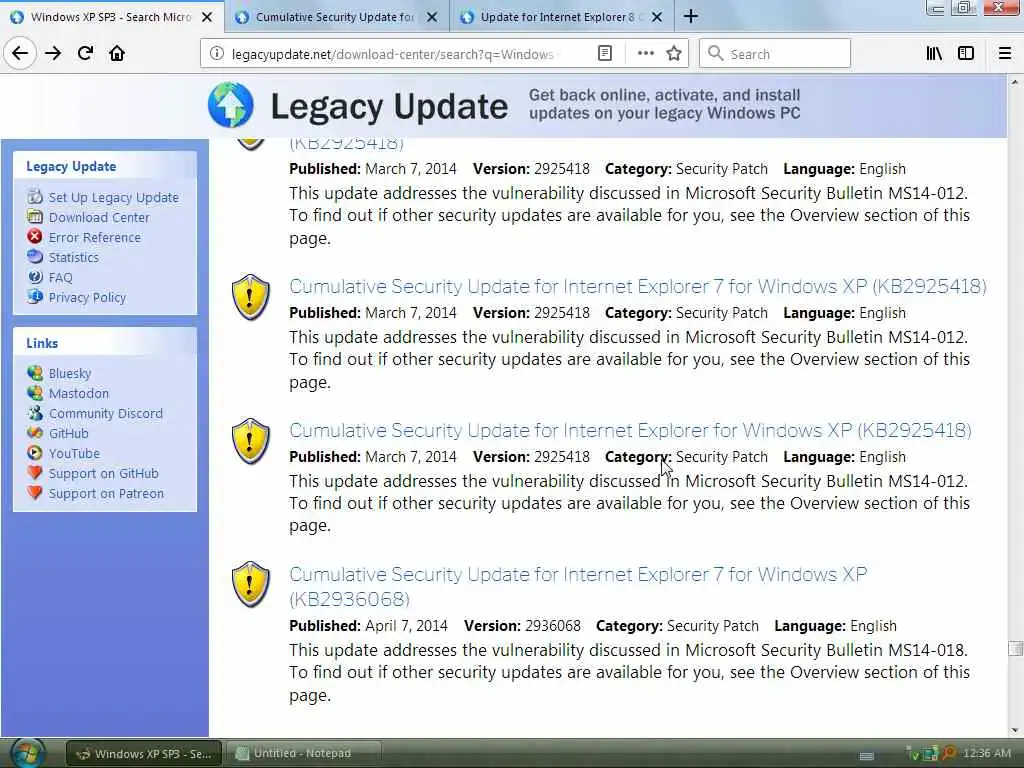Click the YouTube play icon in Links
Screen dimensions: 1024x768
pyautogui.click(x=35, y=453)
